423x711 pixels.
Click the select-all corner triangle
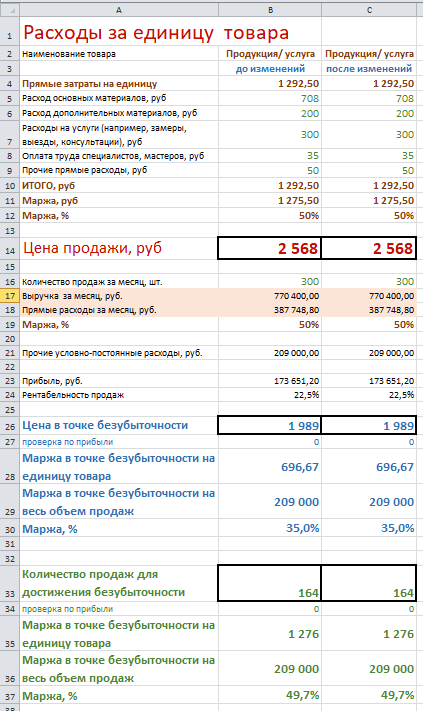[10, 10]
